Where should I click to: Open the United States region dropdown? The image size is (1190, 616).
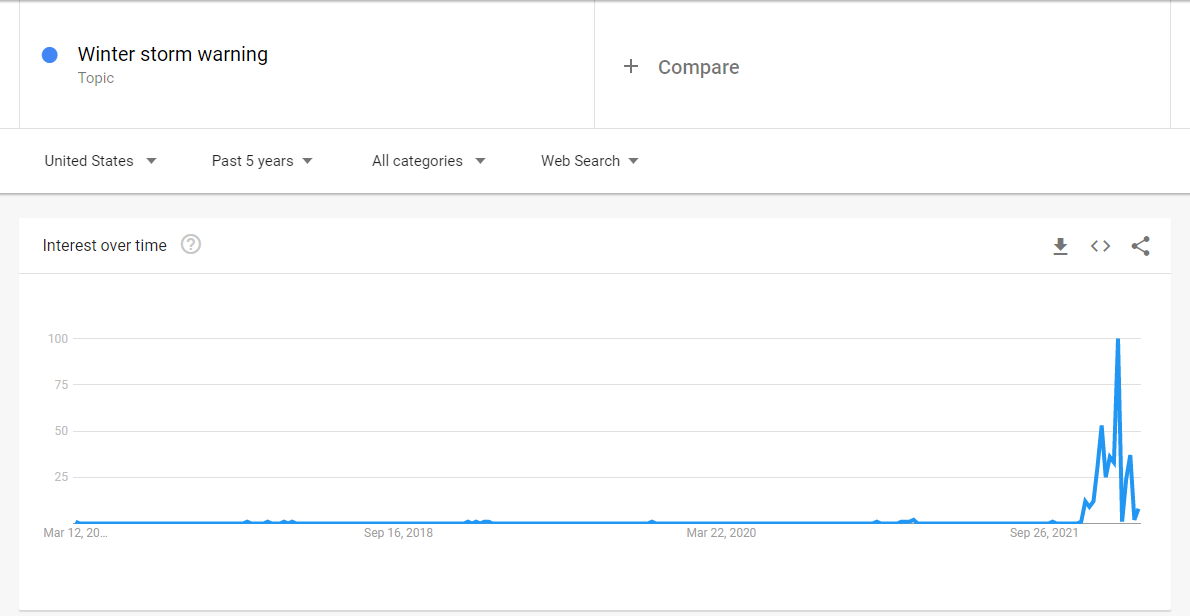100,161
